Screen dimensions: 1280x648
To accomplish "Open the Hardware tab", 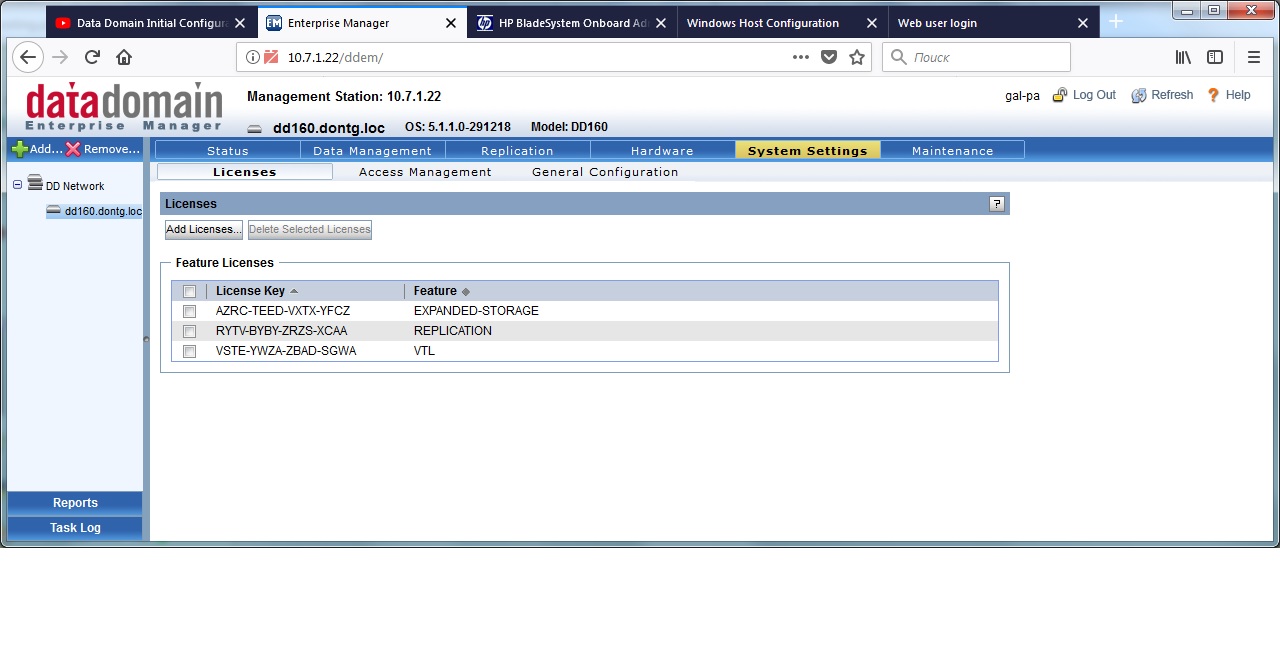I will point(662,150).
